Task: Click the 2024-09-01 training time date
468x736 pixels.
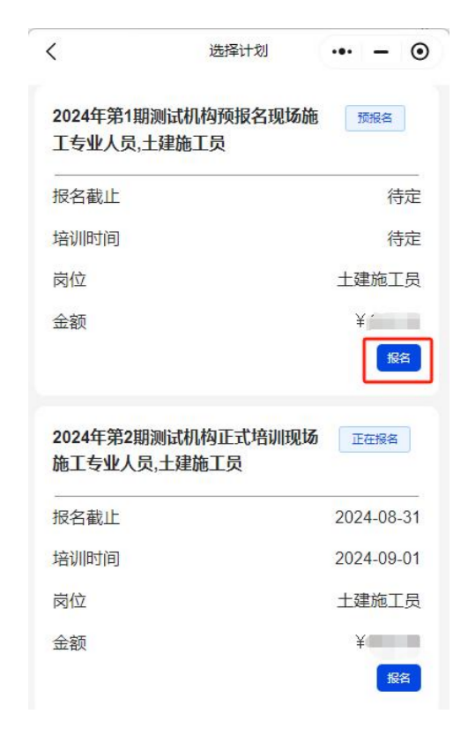Action: [377, 559]
